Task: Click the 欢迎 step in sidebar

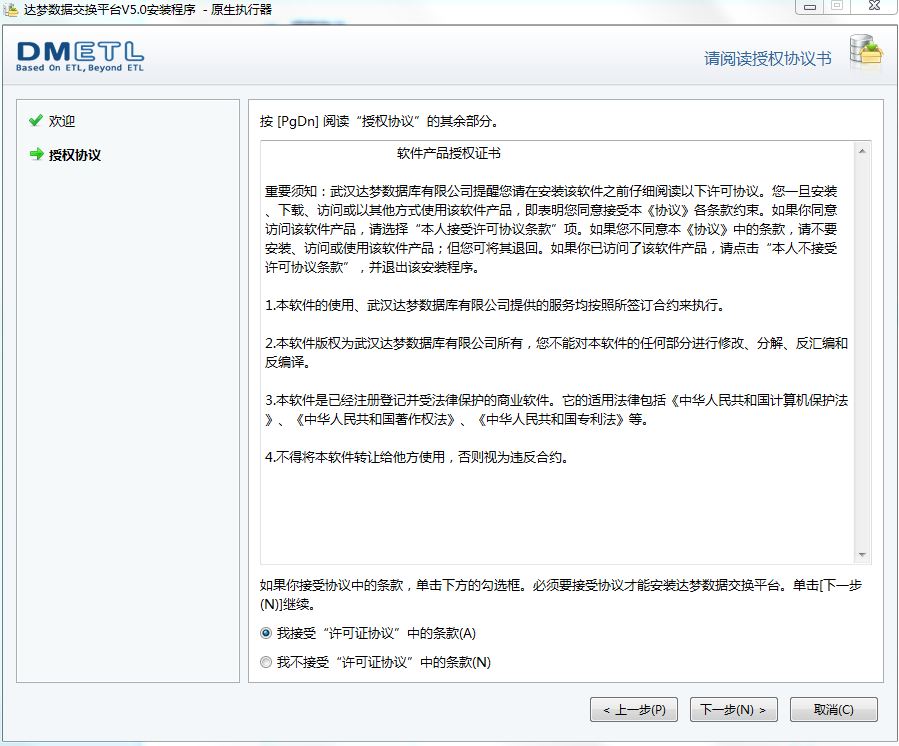Action: pyautogui.click(x=62, y=121)
